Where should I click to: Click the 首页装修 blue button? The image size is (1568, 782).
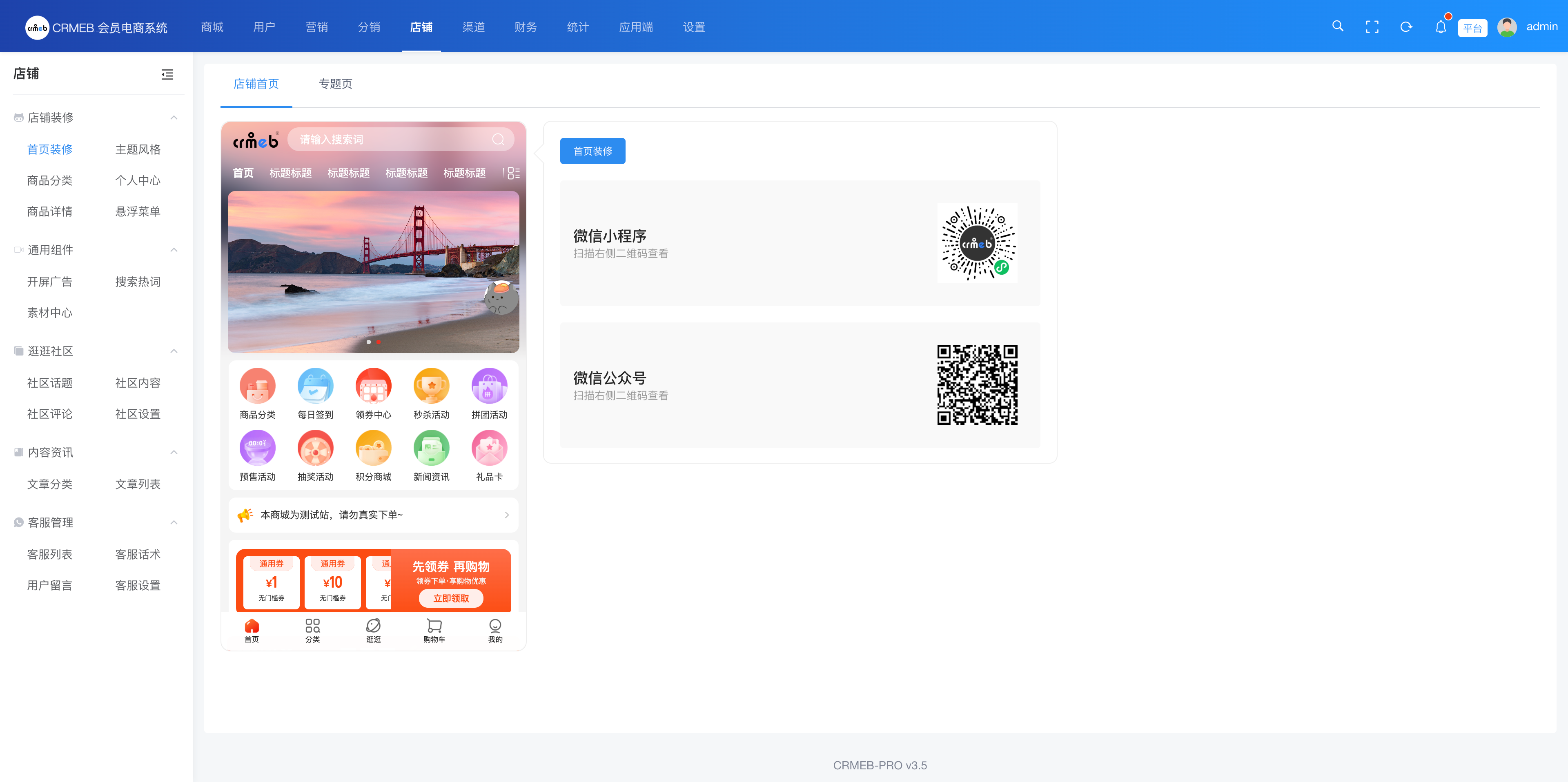point(592,151)
